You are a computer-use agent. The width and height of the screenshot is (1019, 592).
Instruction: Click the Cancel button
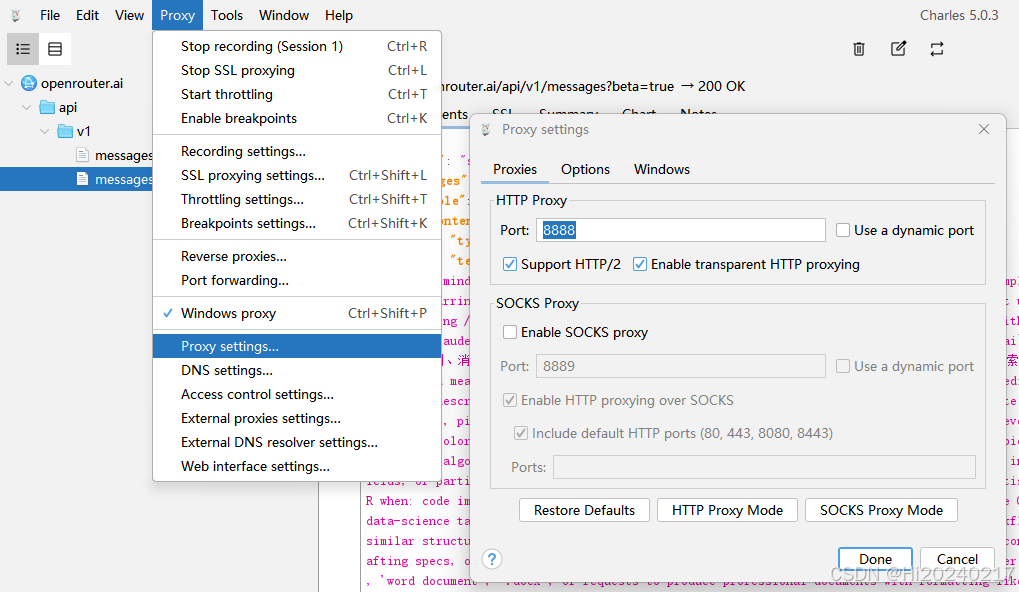(957, 559)
